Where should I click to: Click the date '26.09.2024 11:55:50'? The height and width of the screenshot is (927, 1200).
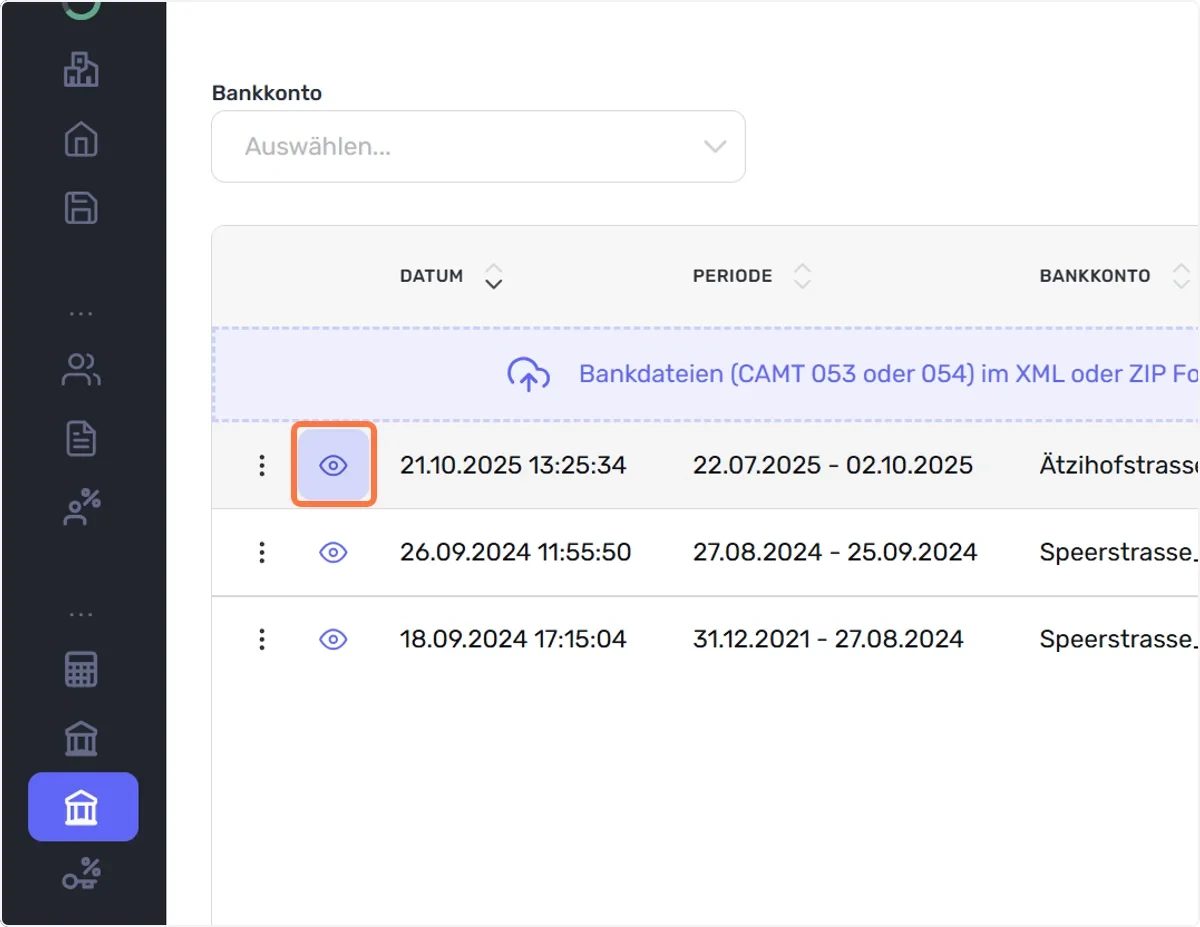pos(515,552)
